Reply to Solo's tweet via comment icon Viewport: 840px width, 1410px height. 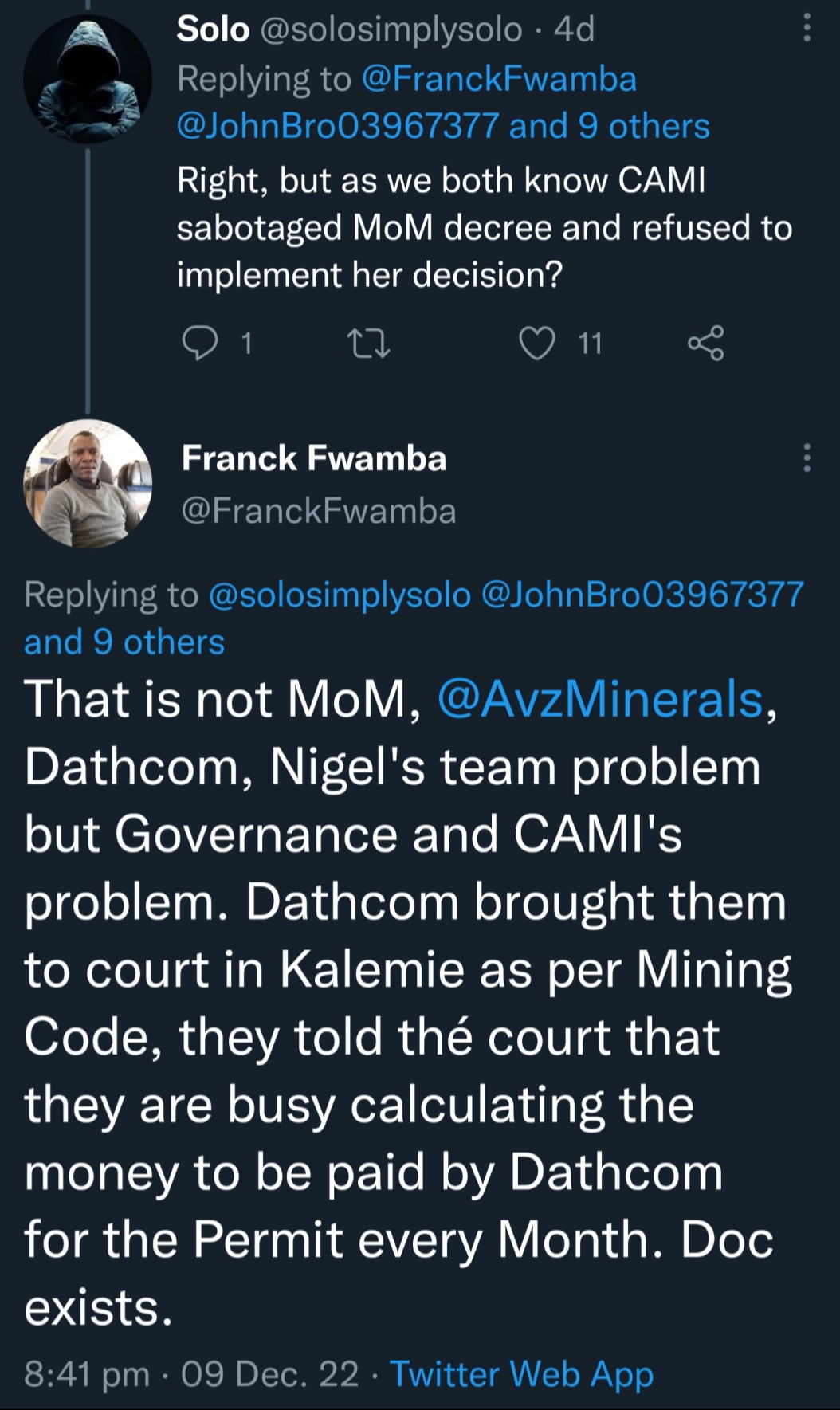(200, 344)
